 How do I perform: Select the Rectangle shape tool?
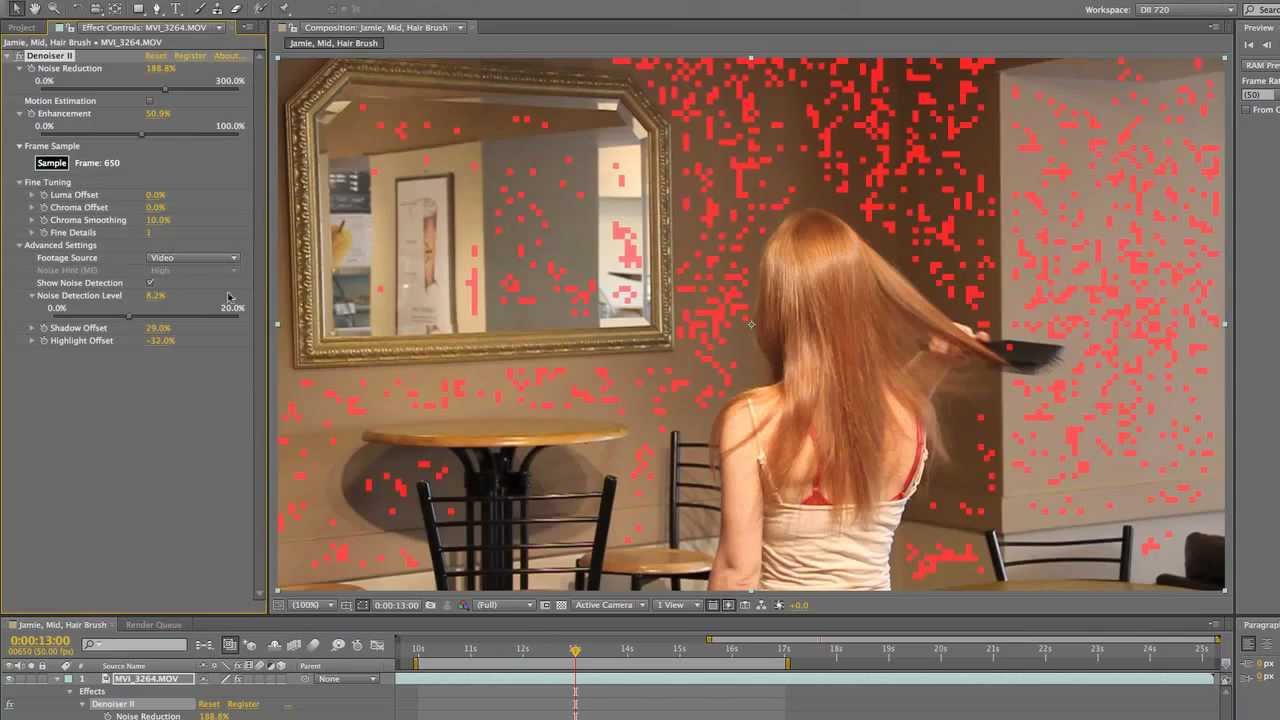coord(138,8)
